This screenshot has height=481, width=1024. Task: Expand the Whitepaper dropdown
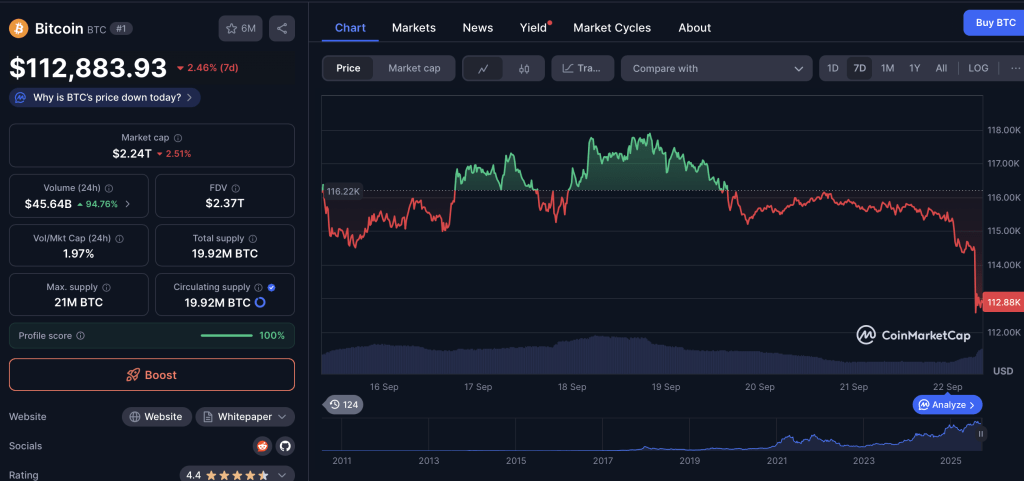pos(245,416)
